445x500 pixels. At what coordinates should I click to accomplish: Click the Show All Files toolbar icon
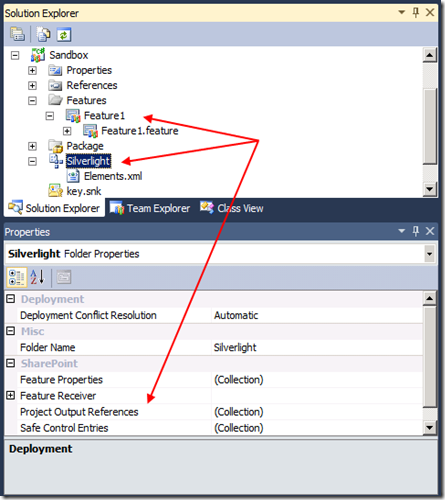tap(43, 34)
